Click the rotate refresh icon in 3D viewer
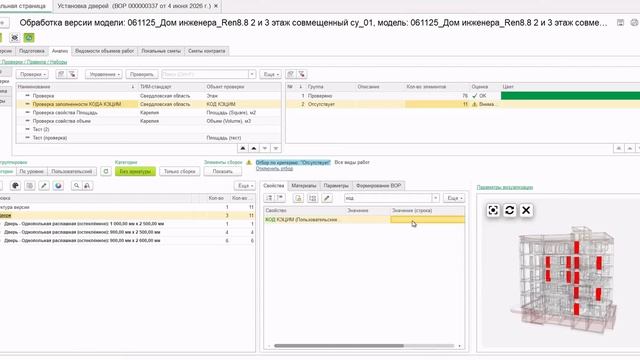The height and width of the screenshot is (360, 640). pos(509,210)
